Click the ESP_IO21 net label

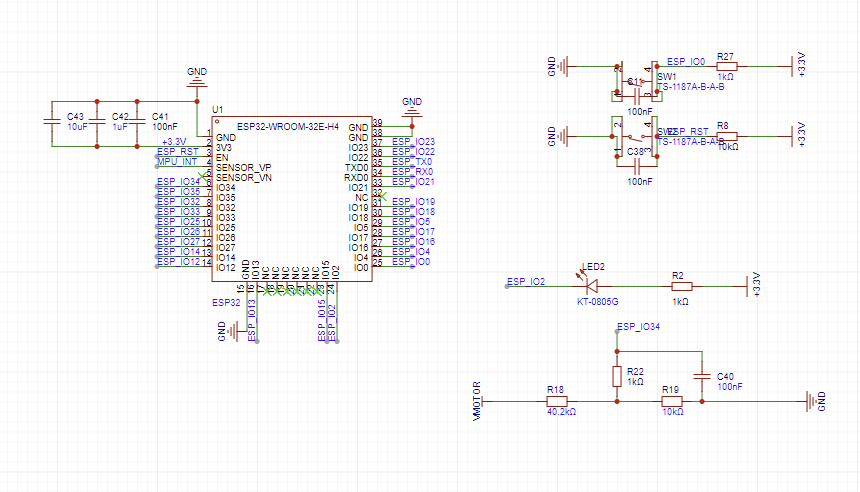414,182
